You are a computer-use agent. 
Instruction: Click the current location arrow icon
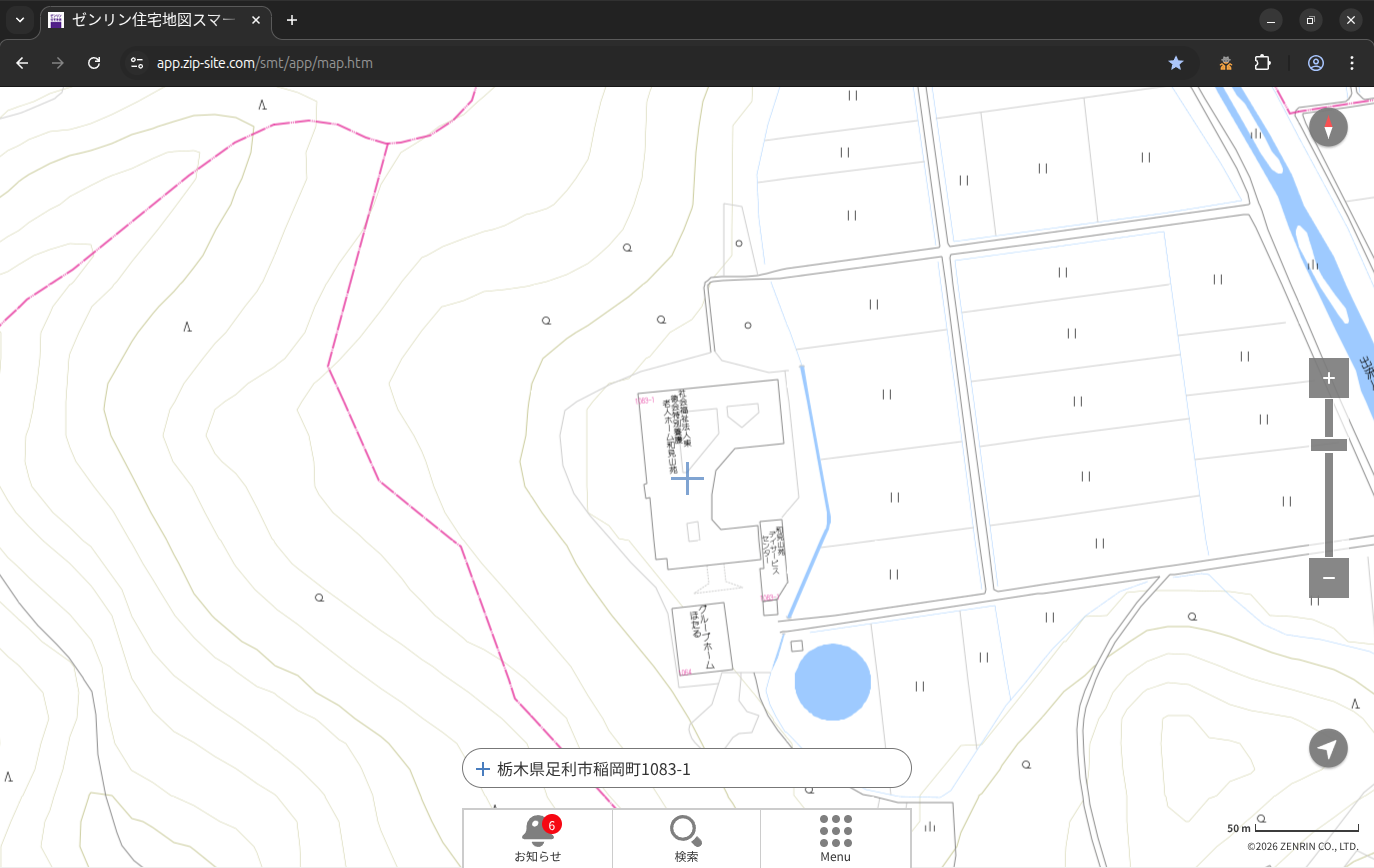1328,748
